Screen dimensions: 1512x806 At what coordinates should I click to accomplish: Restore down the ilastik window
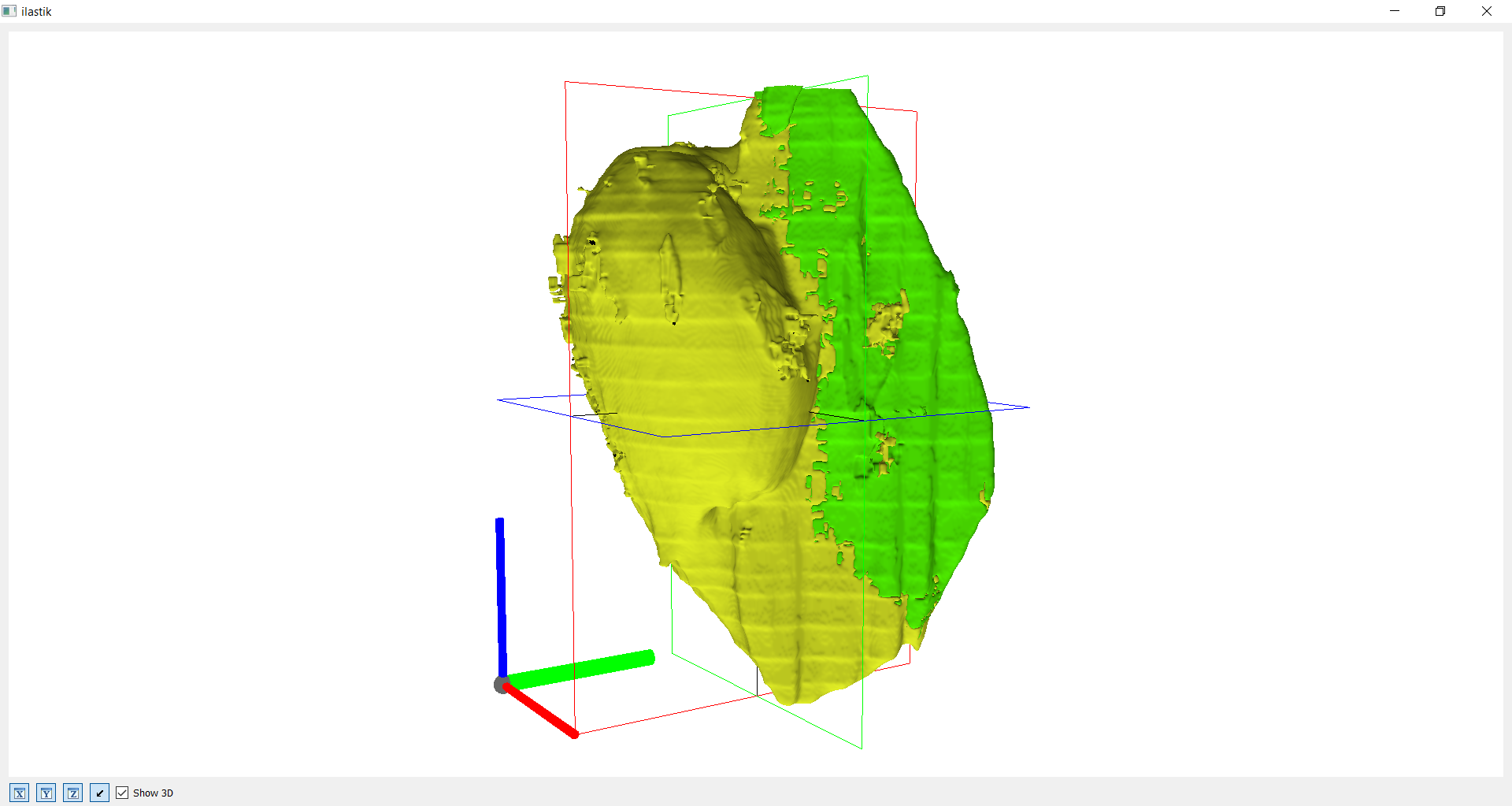point(1440,11)
